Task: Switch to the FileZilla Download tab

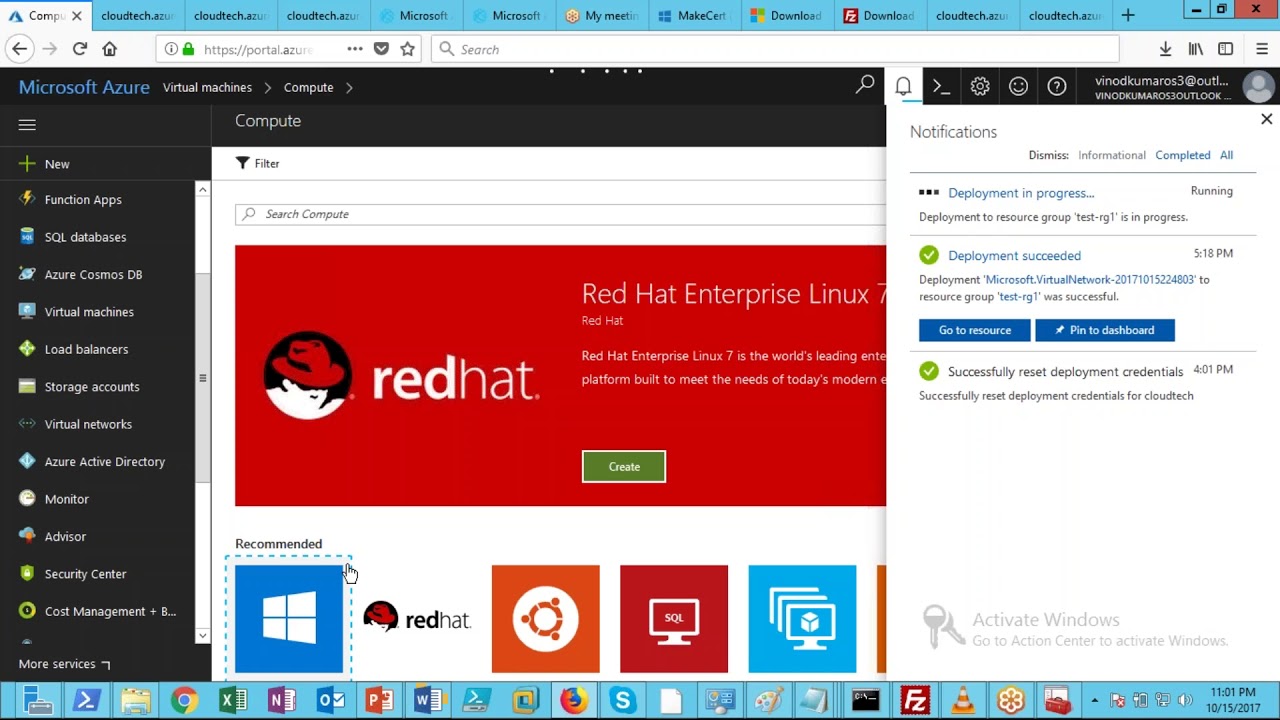Action: click(878, 15)
